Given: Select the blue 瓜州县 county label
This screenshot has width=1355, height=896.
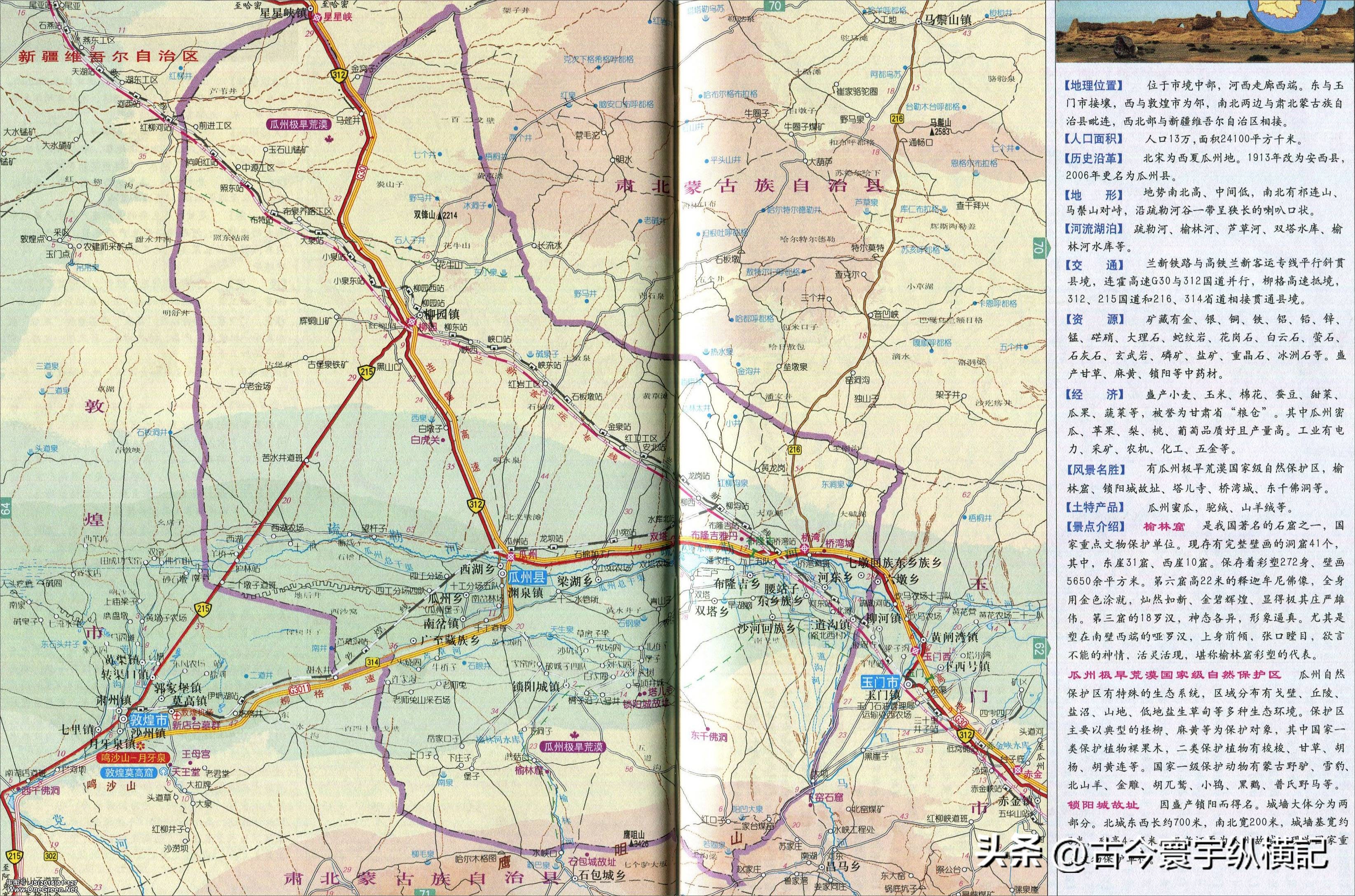Looking at the screenshot, I should click(x=527, y=578).
